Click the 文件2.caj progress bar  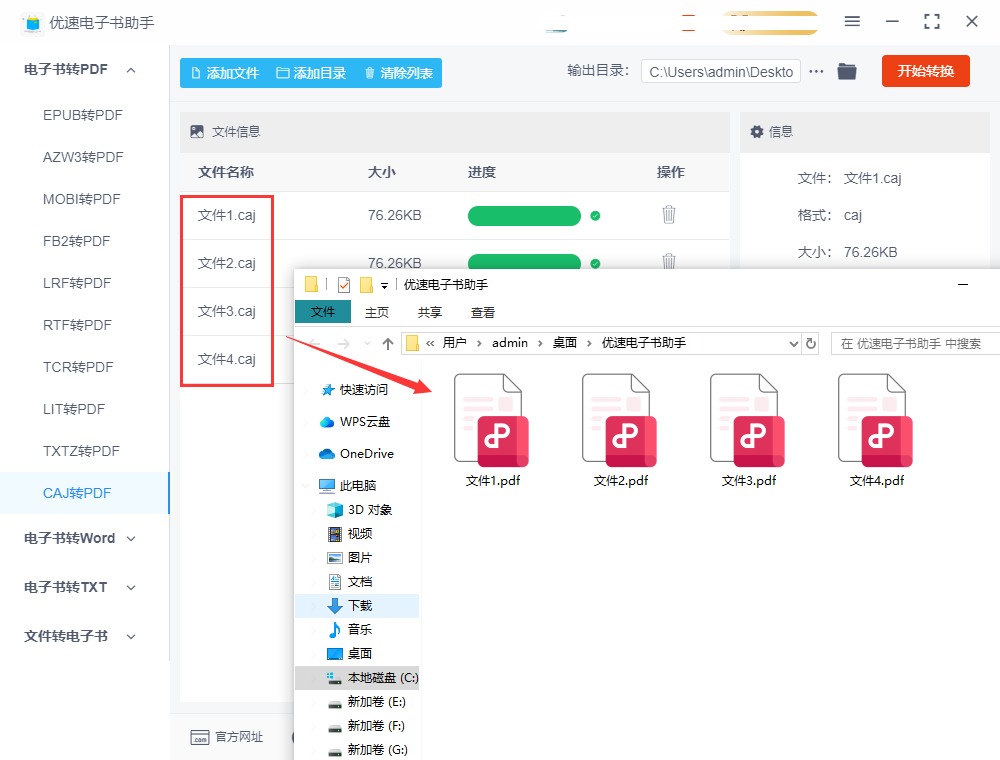pos(524,261)
